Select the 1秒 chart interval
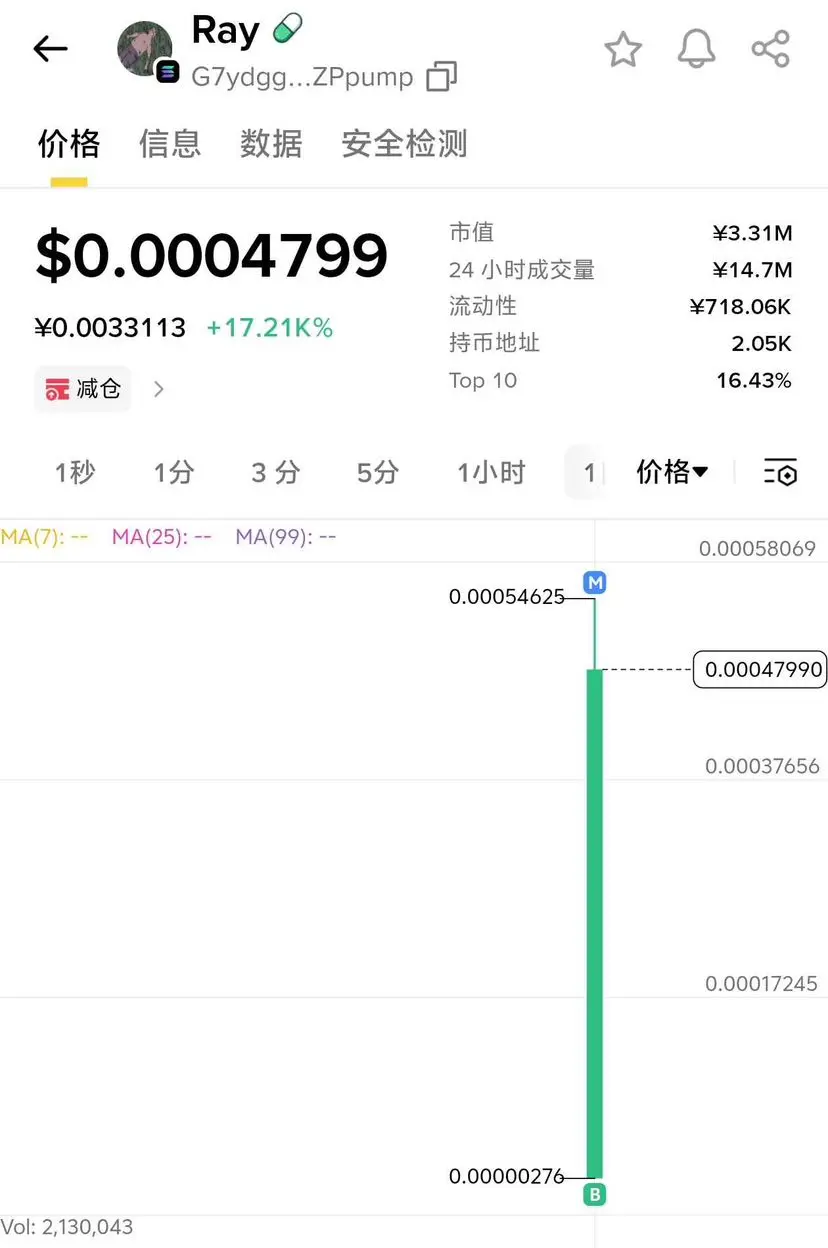Screen dimensions: 828x1248 [75, 472]
